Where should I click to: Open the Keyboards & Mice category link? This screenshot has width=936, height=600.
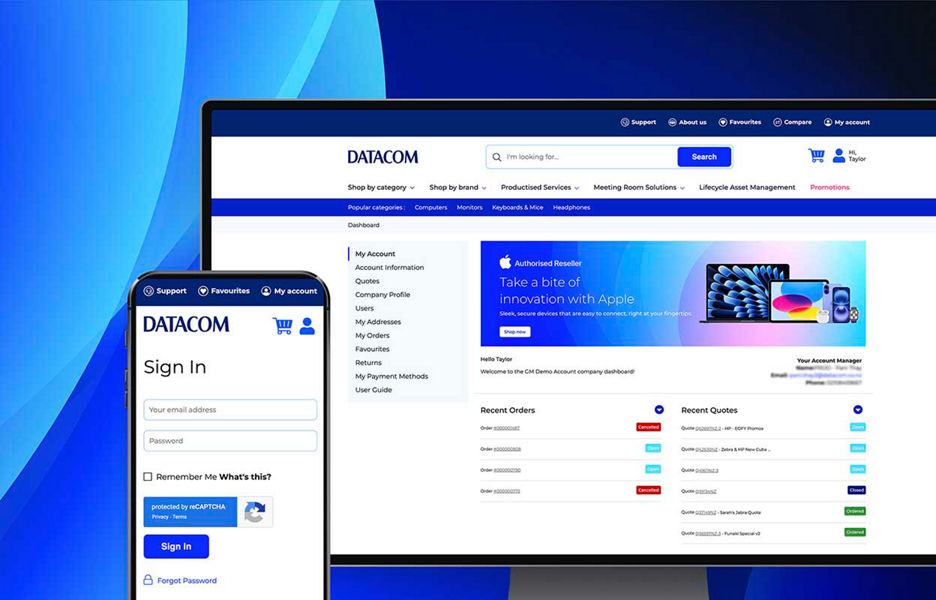[518, 208]
